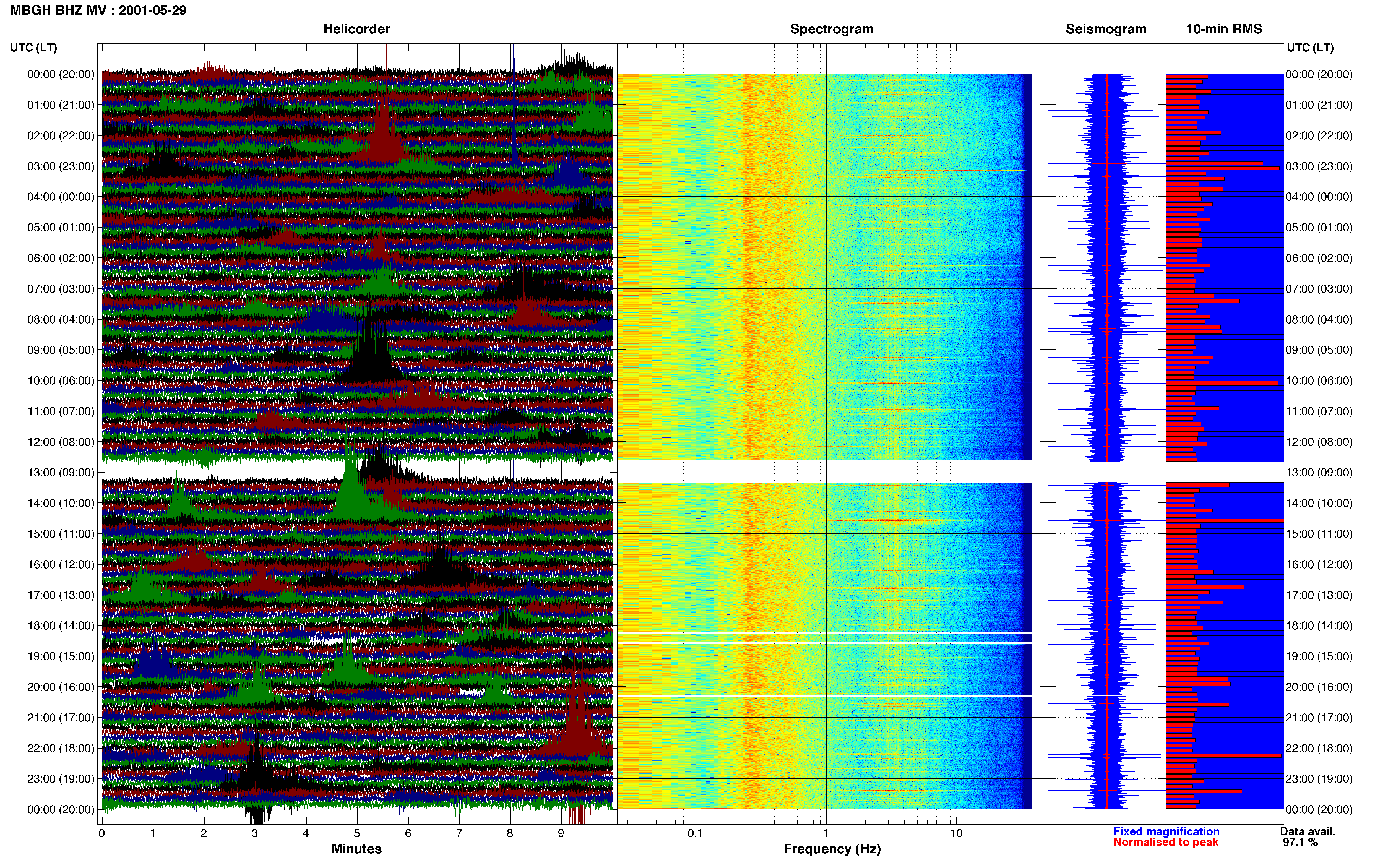1388x868 pixels.
Task: Click the title "MBGH BHZ MV : 2001-05-29"
Action: coord(98,10)
